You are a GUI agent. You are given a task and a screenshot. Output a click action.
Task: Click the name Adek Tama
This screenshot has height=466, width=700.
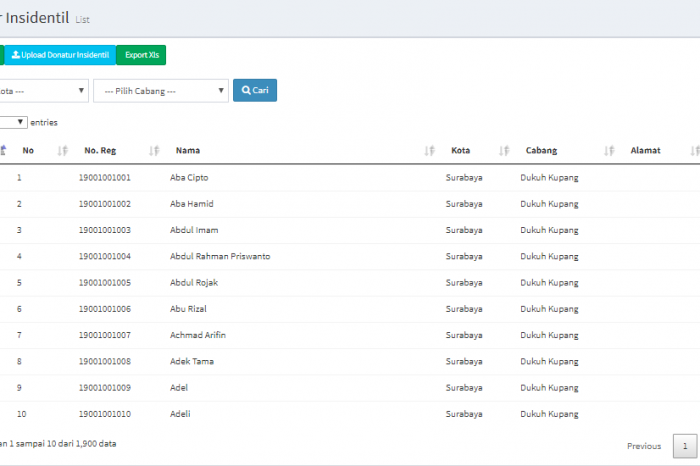pyautogui.click(x=192, y=362)
